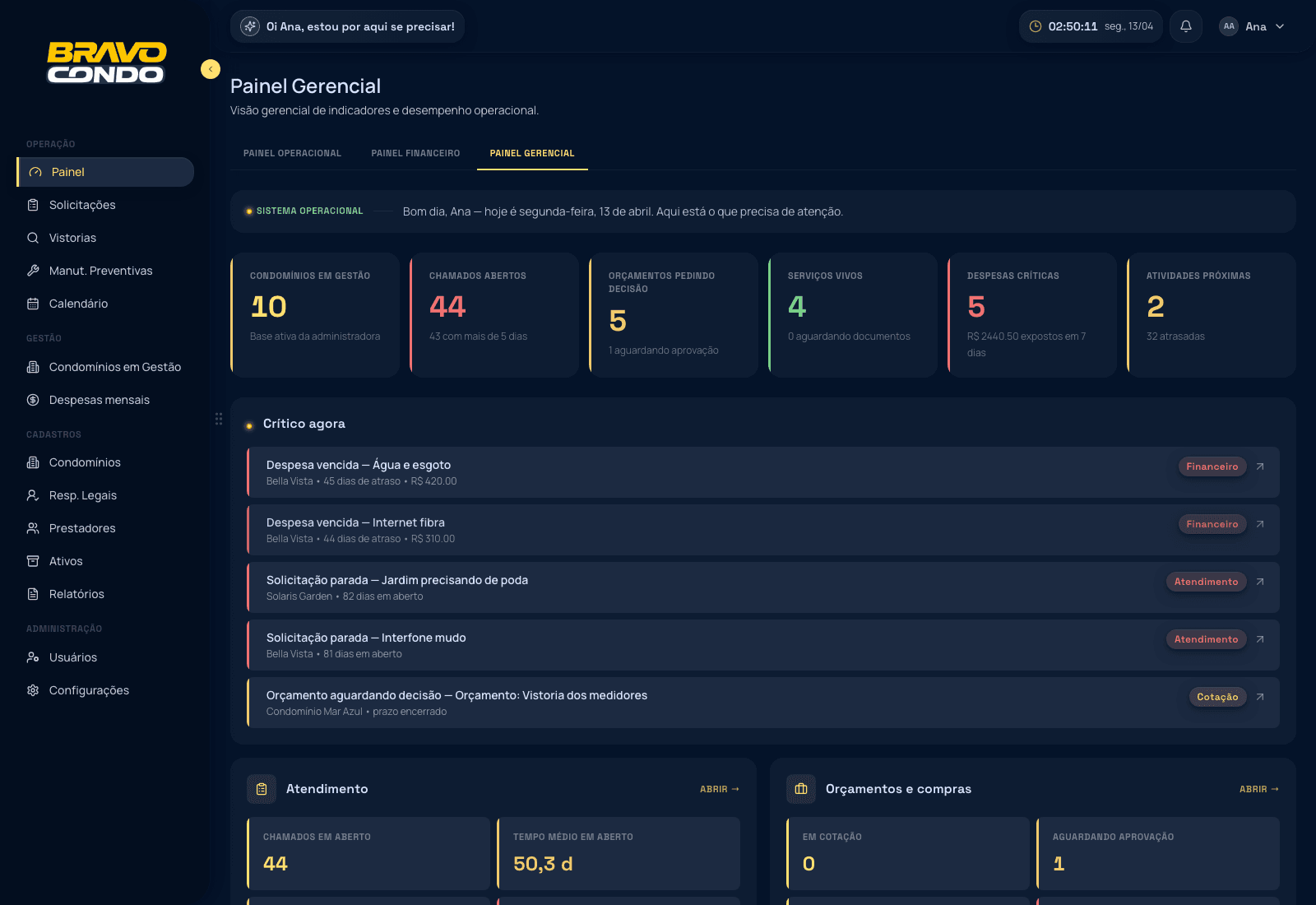
Task: Open arrow icon for Interfone mudo row
Action: click(x=1260, y=639)
